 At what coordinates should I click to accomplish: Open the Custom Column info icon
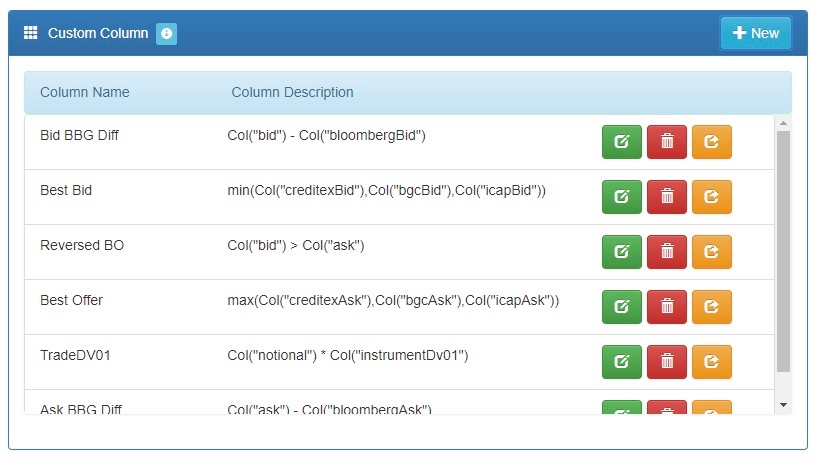tap(167, 34)
